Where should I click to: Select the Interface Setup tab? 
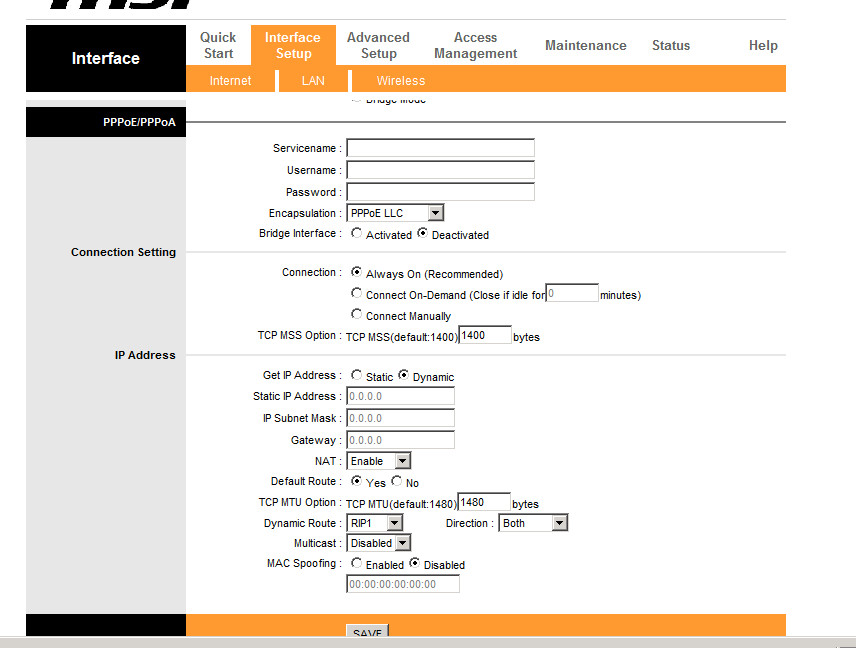pyautogui.click(x=293, y=45)
